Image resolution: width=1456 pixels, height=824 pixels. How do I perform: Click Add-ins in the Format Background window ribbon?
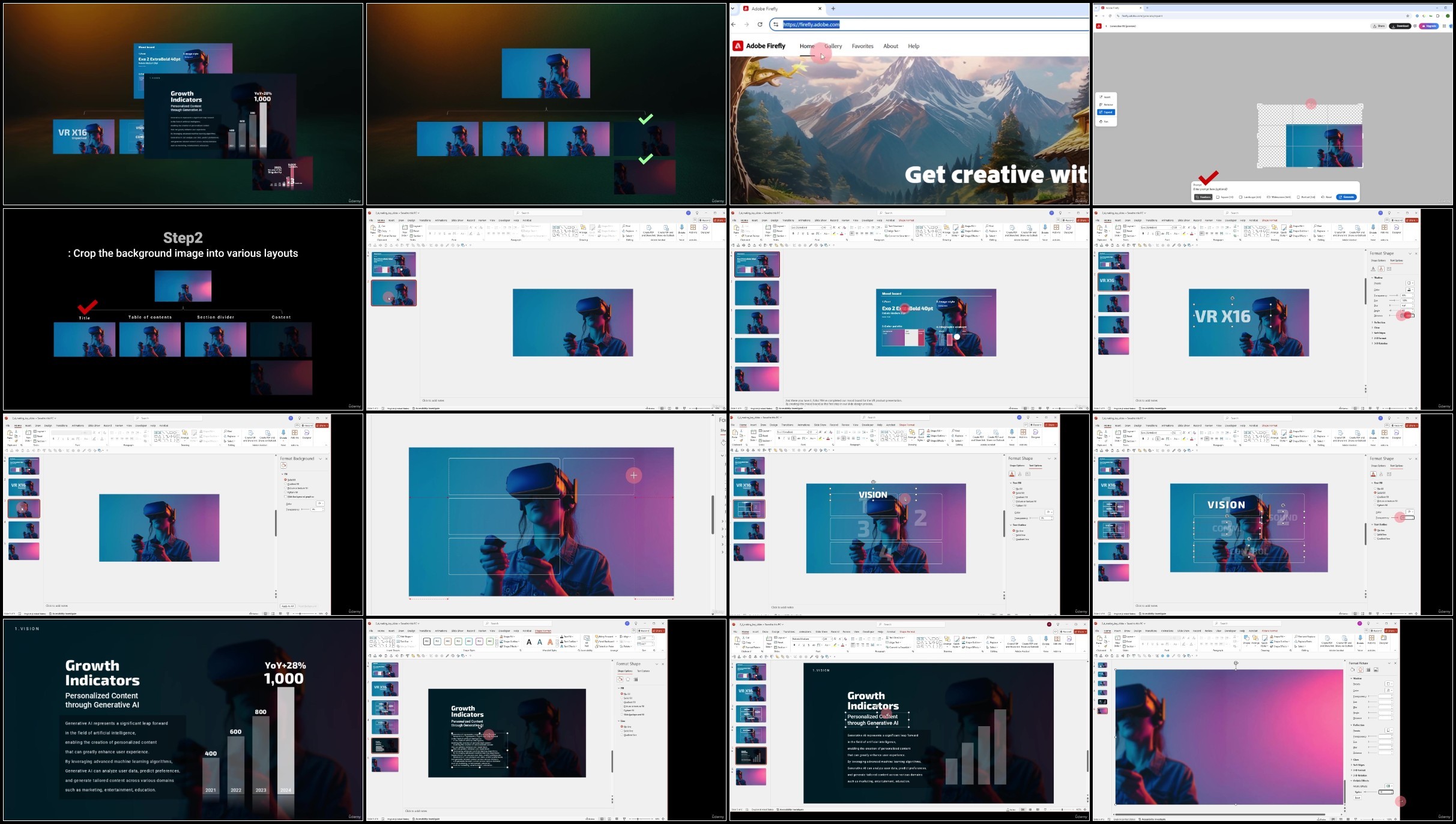click(295, 435)
